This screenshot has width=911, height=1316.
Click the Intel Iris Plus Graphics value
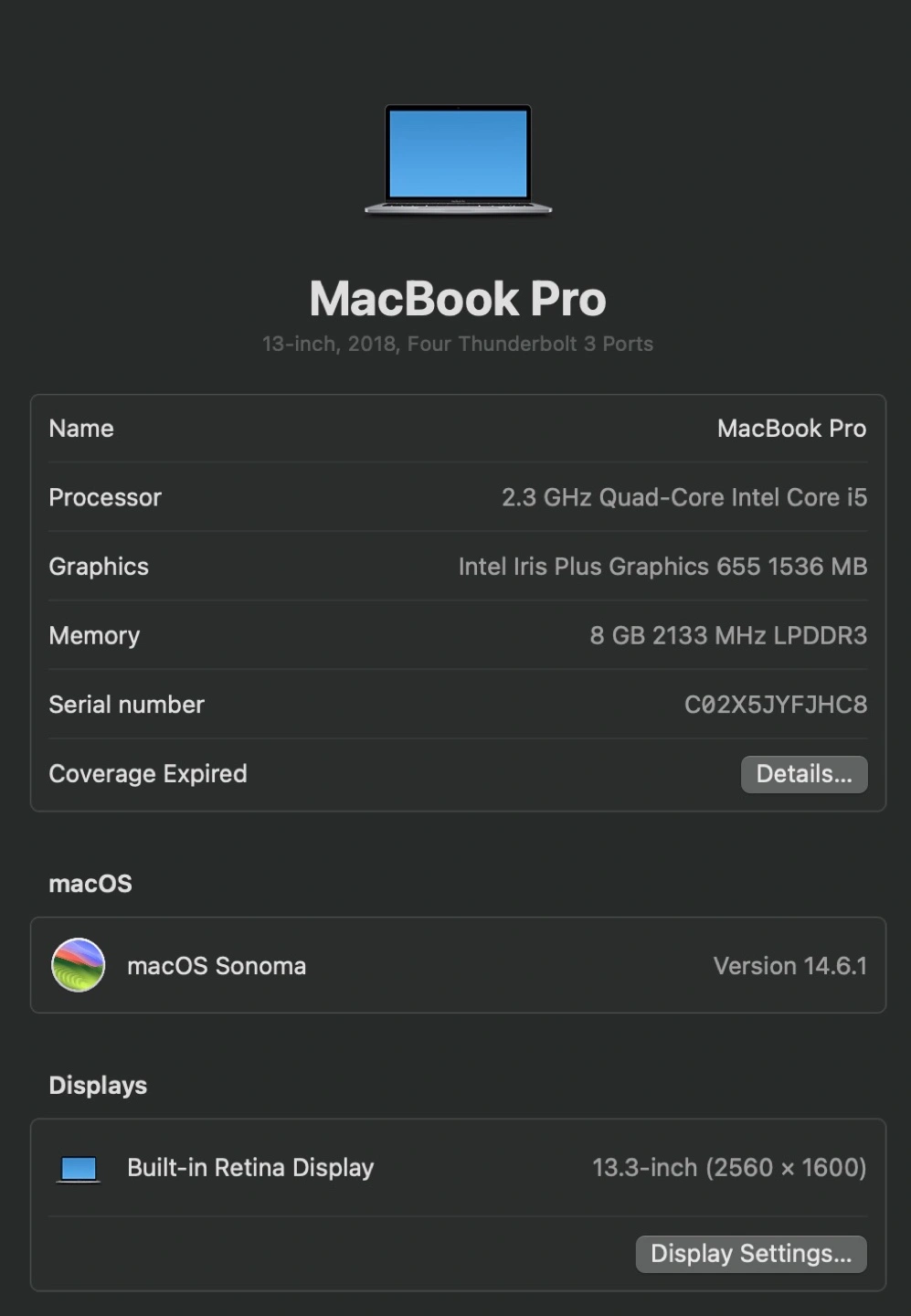pyautogui.click(x=662, y=567)
